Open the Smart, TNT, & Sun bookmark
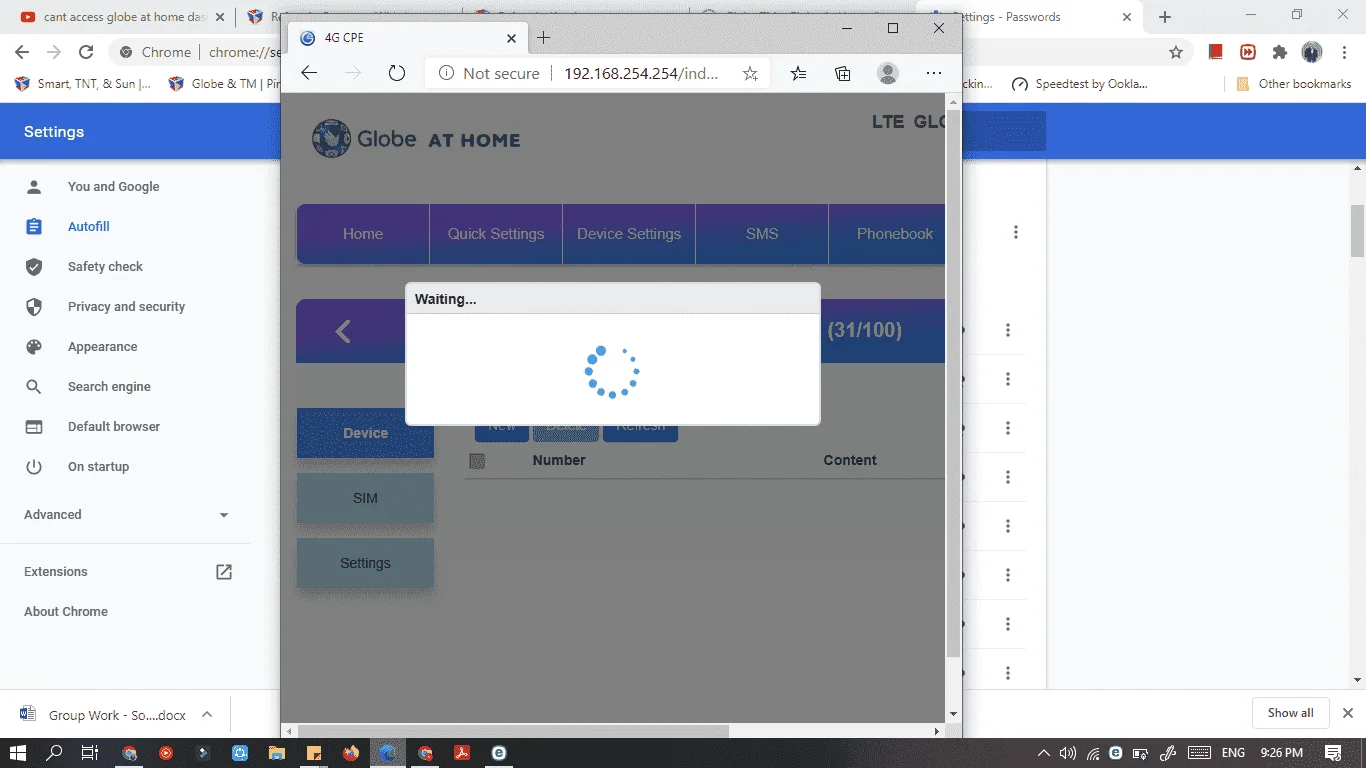 (x=84, y=84)
